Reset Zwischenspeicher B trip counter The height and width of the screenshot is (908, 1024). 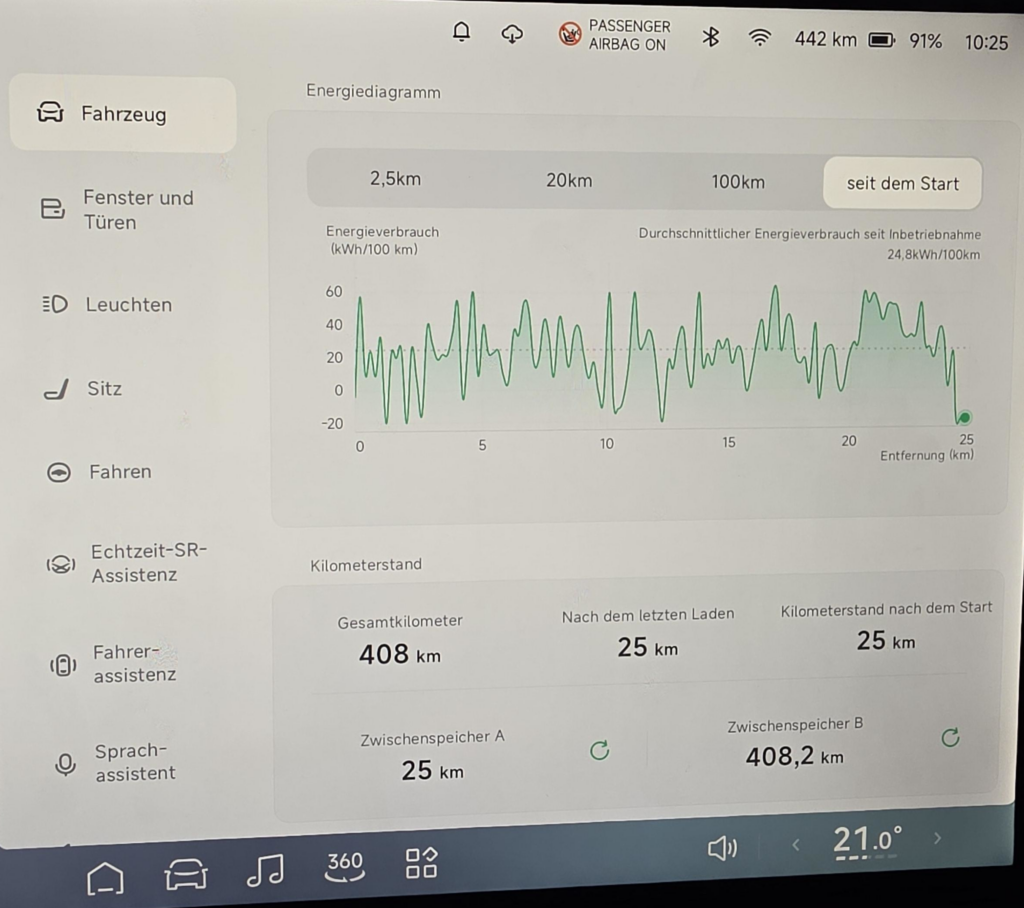[x=950, y=738]
